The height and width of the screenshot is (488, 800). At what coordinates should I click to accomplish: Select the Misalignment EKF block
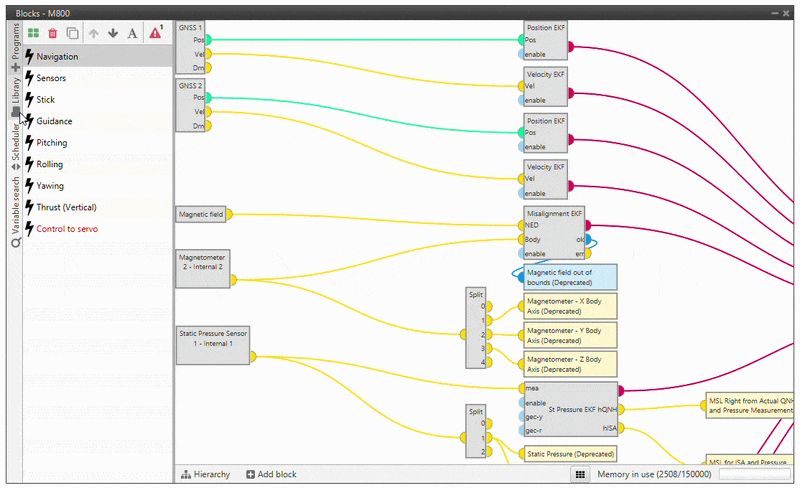tap(554, 213)
